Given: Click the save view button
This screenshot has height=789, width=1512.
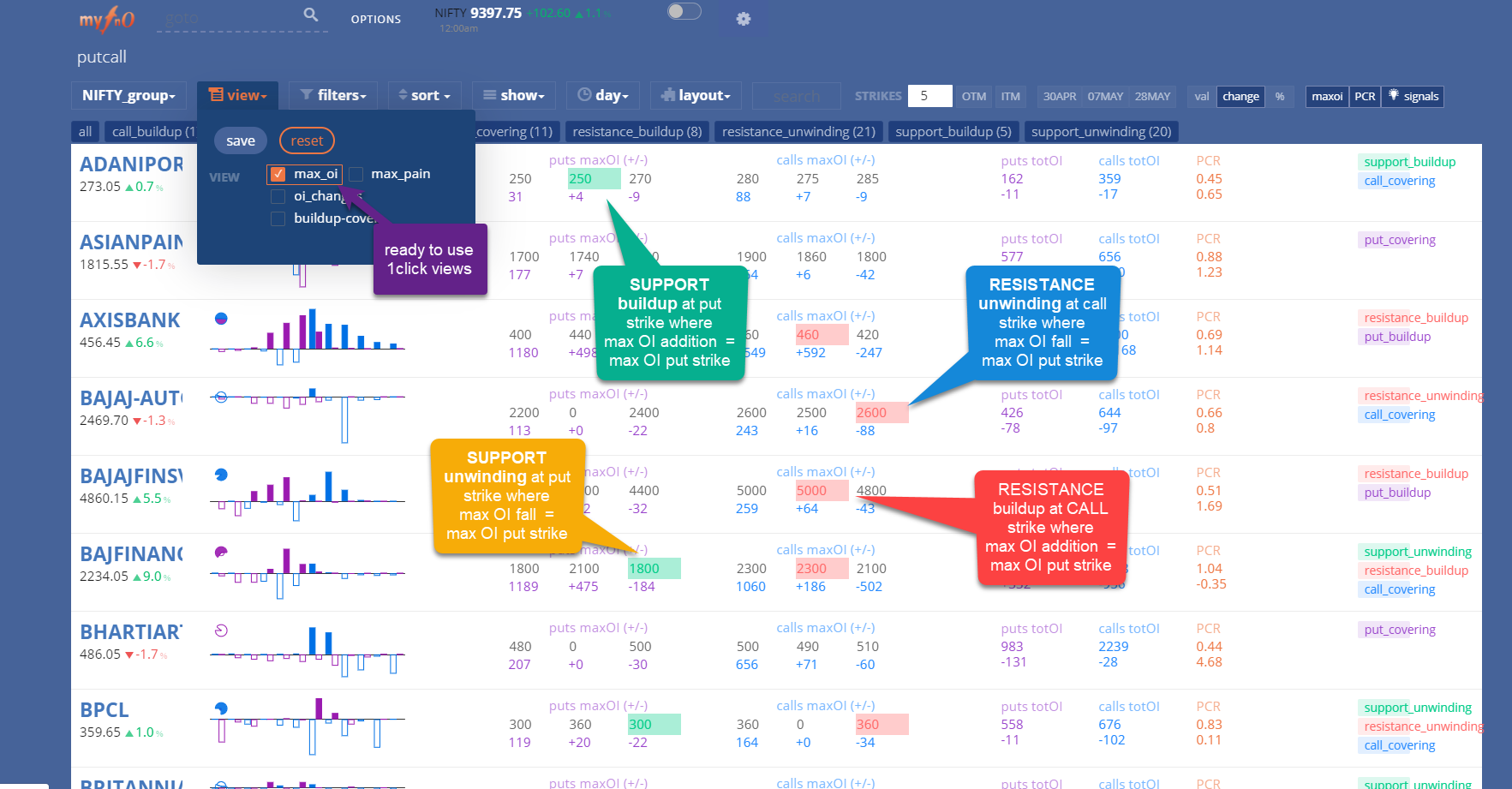Looking at the screenshot, I should (241, 140).
